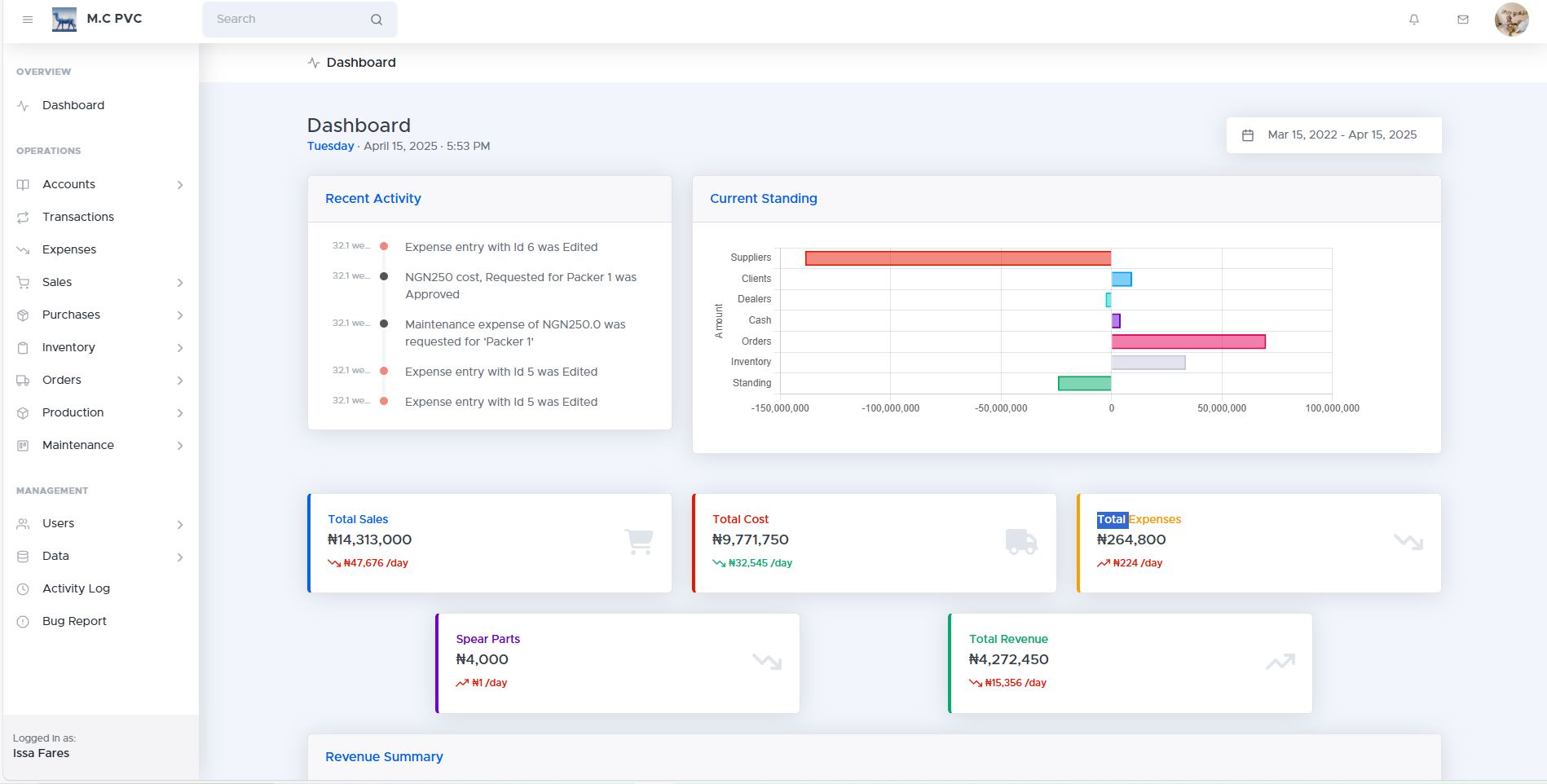This screenshot has width=1547, height=784.
Task: Click the user profile avatar
Action: tap(1511, 20)
